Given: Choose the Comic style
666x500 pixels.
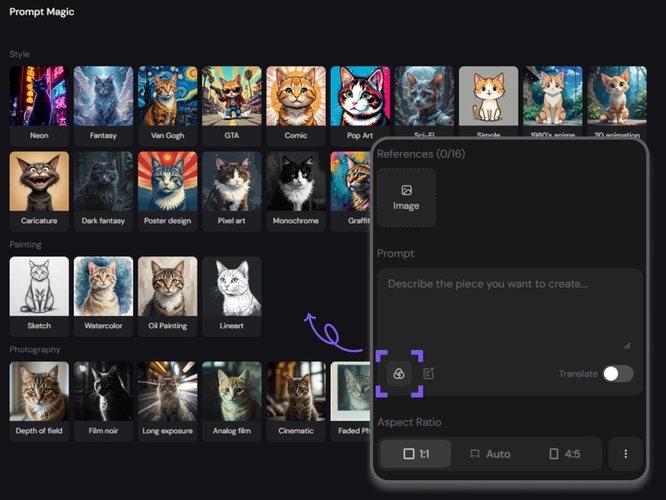Looking at the screenshot, I should 296,105.
